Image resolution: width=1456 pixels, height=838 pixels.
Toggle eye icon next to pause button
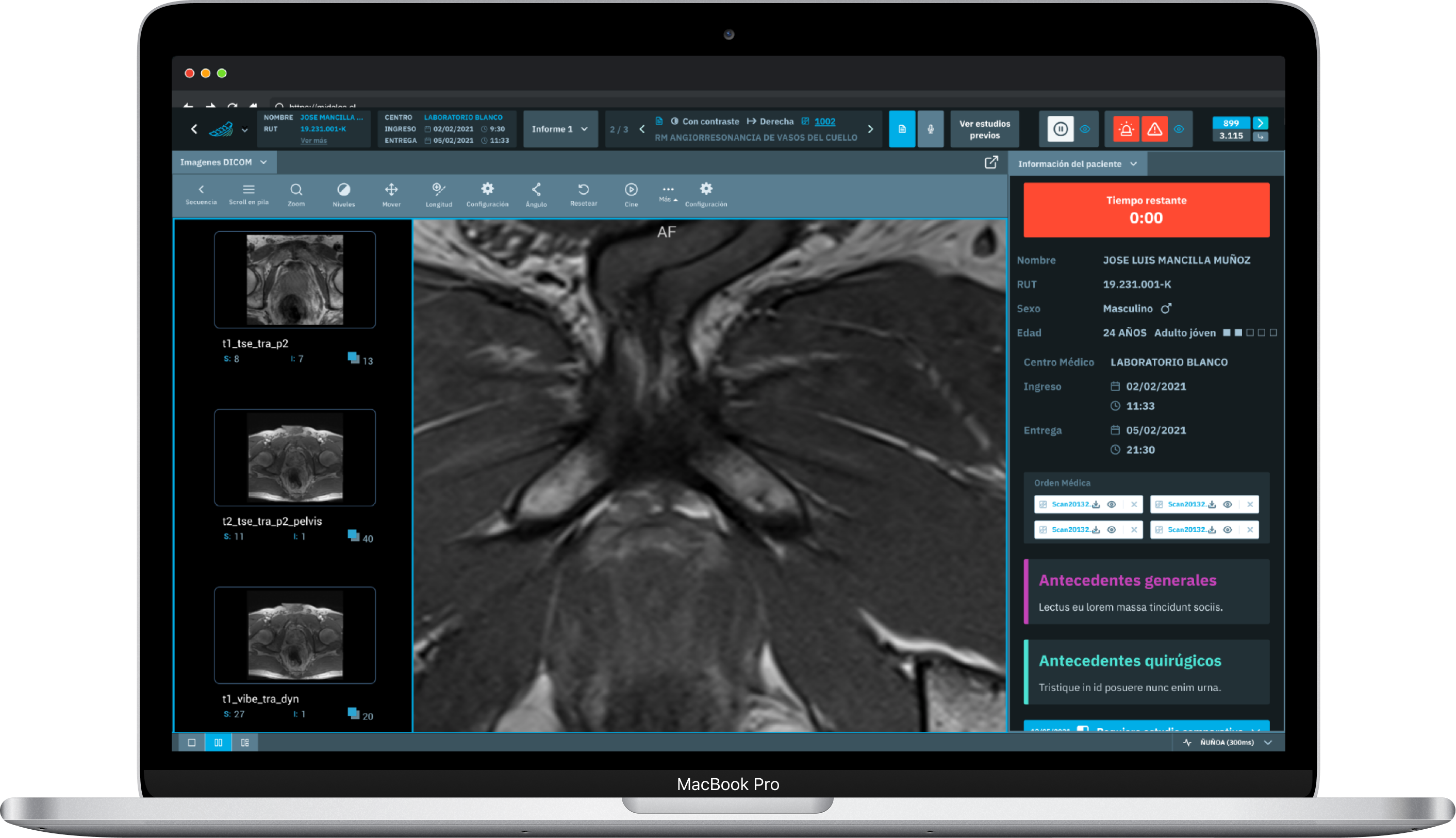pos(1085,129)
